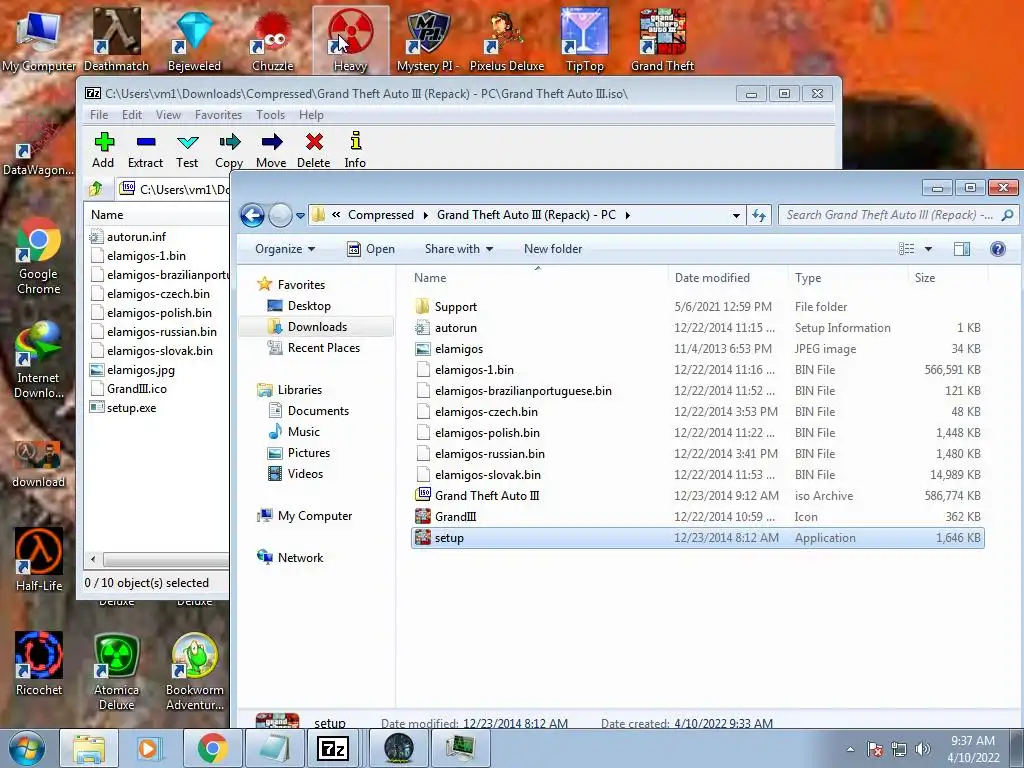This screenshot has width=1024, height=768.
Task: Select the GrandIII icon file in Explorer
Action: click(455, 517)
